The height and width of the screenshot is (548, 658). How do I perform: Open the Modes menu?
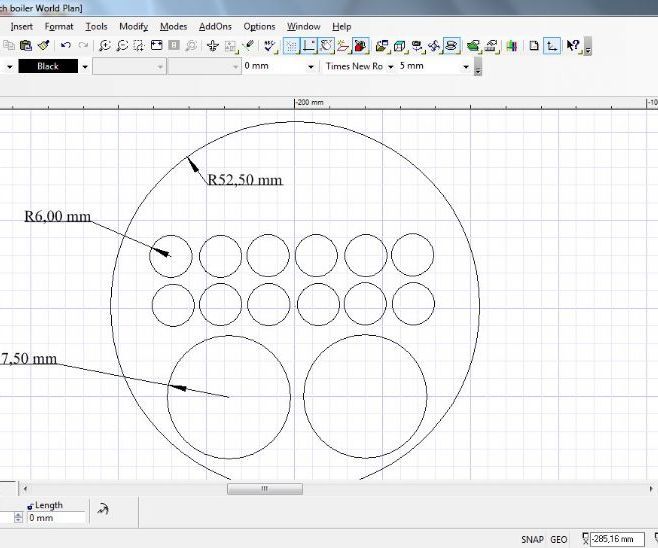173,26
